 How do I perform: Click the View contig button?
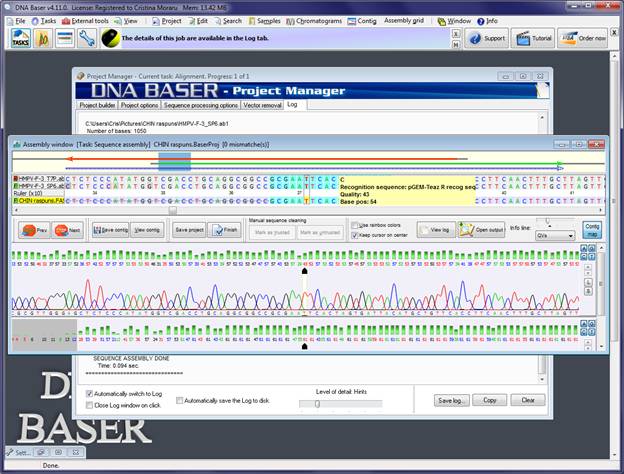point(147,230)
